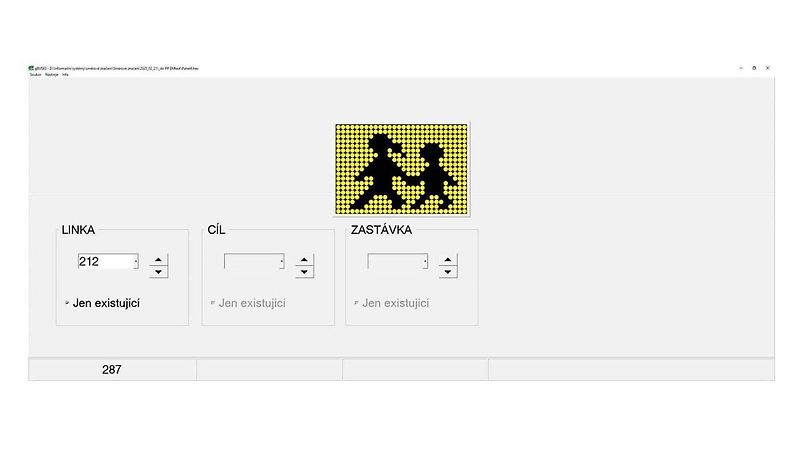This screenshot has width=800, height=450.
Task: Decrease the CÍL value with down arrow
Action: pyautogui.click(x=305, y=272)
